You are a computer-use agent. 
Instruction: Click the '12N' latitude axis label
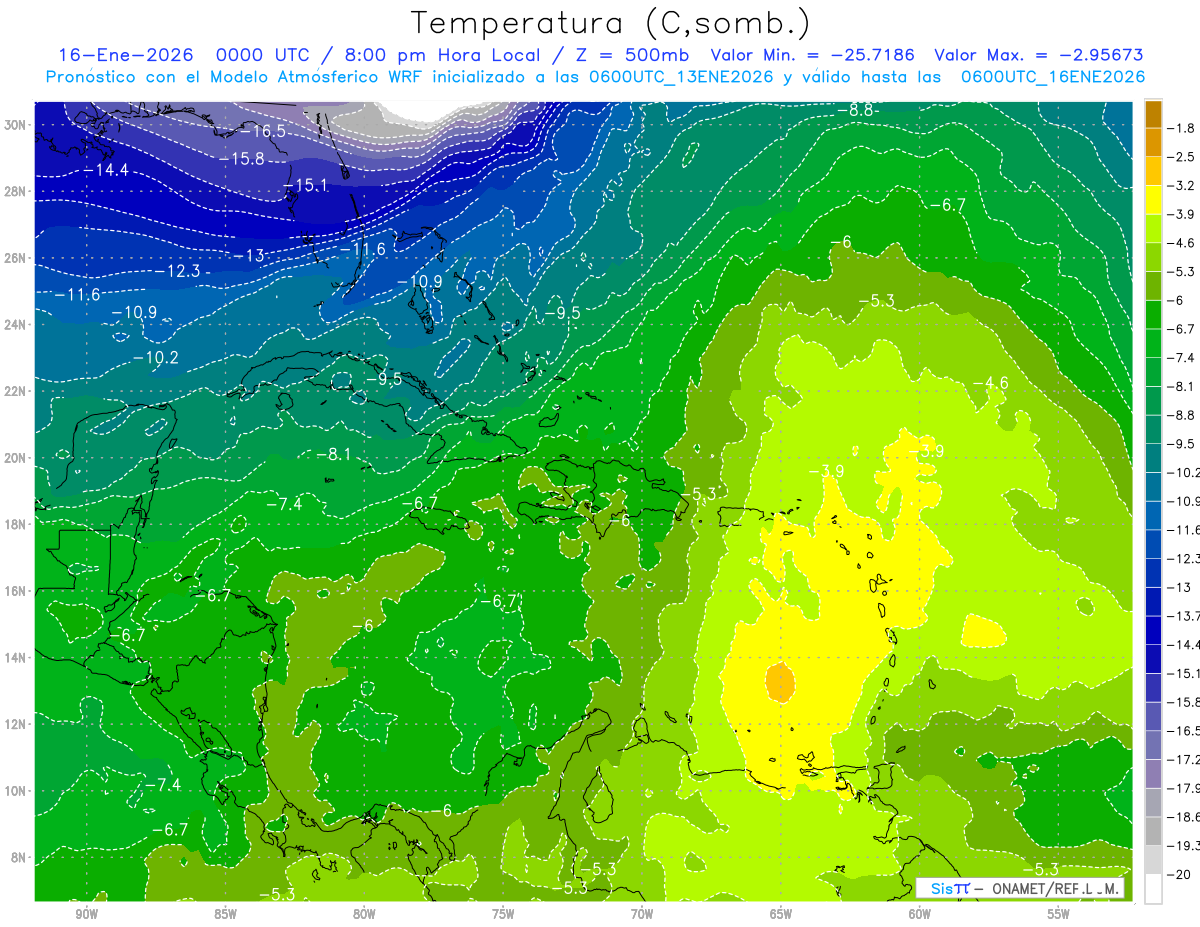point(15,724)
